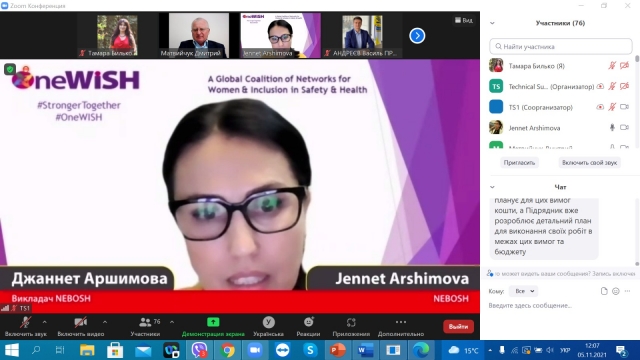This screenshot has width=640, height=360.
Task: Open audio options arrow beside Включить звук
Action: (44, 322)
